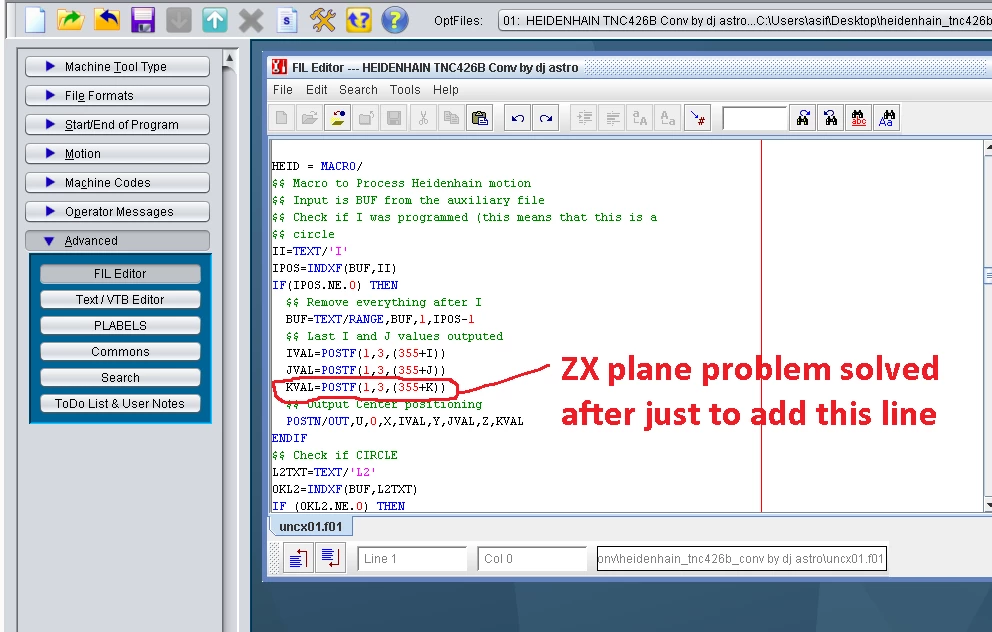
Task: Click the Commons button
Action: pos(120,352)
